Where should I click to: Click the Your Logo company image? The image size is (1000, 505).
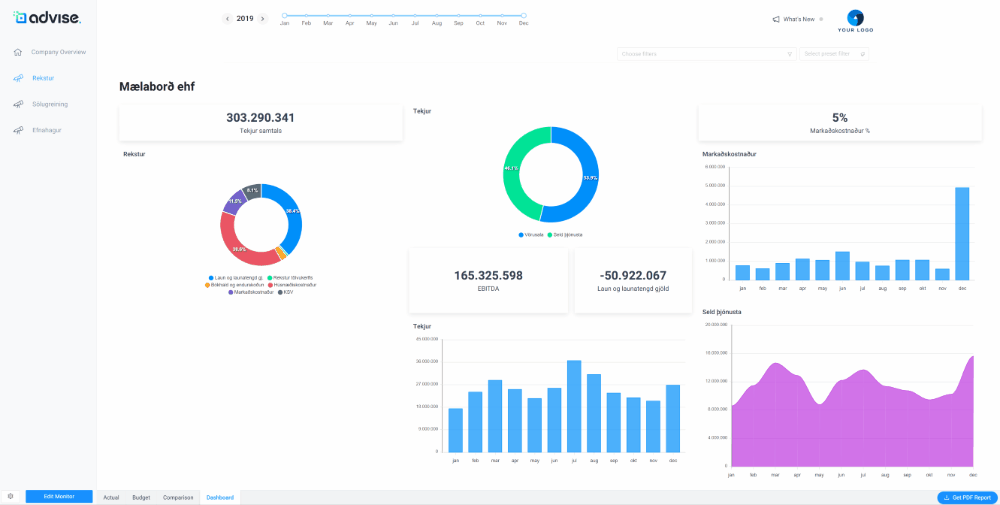855,20
